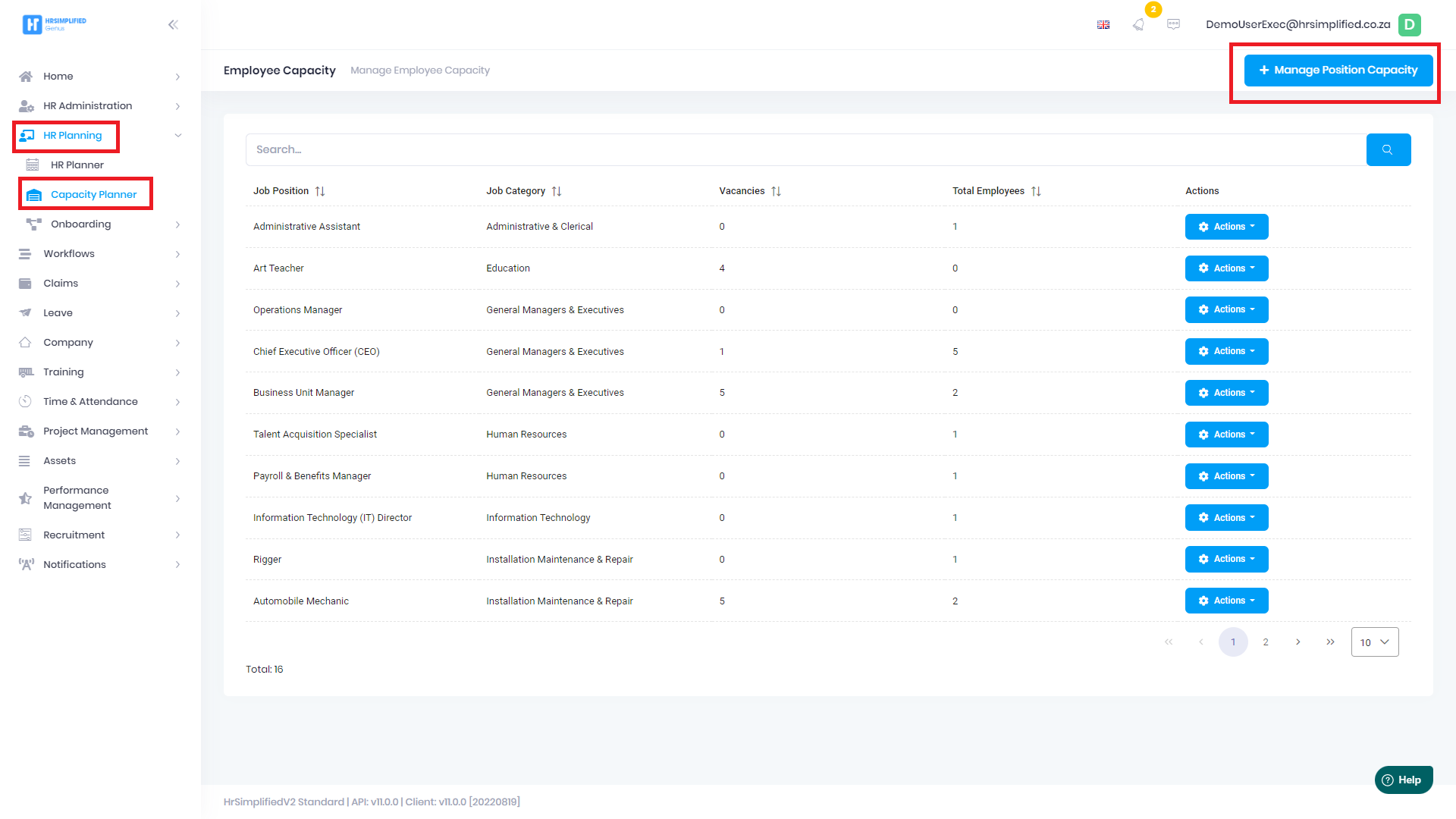The image size is (1456, 819).
Task: Open the HR Planner menu item
Action: (77, 165)
